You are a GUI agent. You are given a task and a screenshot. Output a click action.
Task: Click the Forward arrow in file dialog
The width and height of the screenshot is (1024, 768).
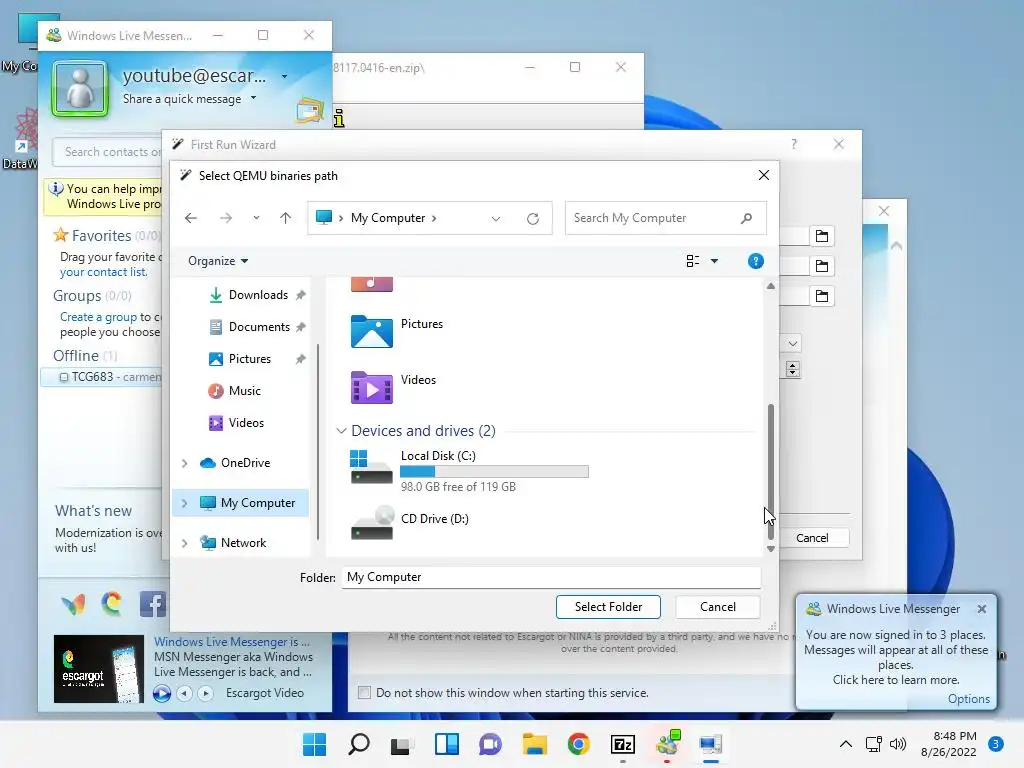click(x=226, y=218)
